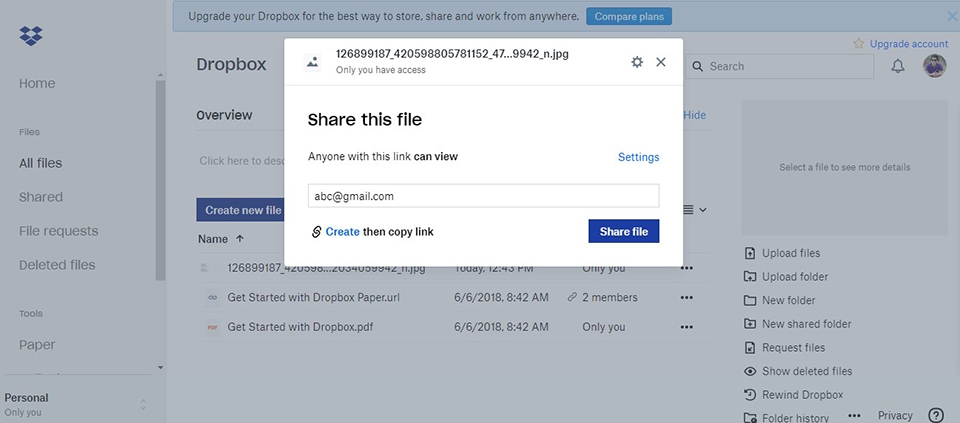
Task: Click the star icon by Upgrade account
Action: [x=858, y=43]
